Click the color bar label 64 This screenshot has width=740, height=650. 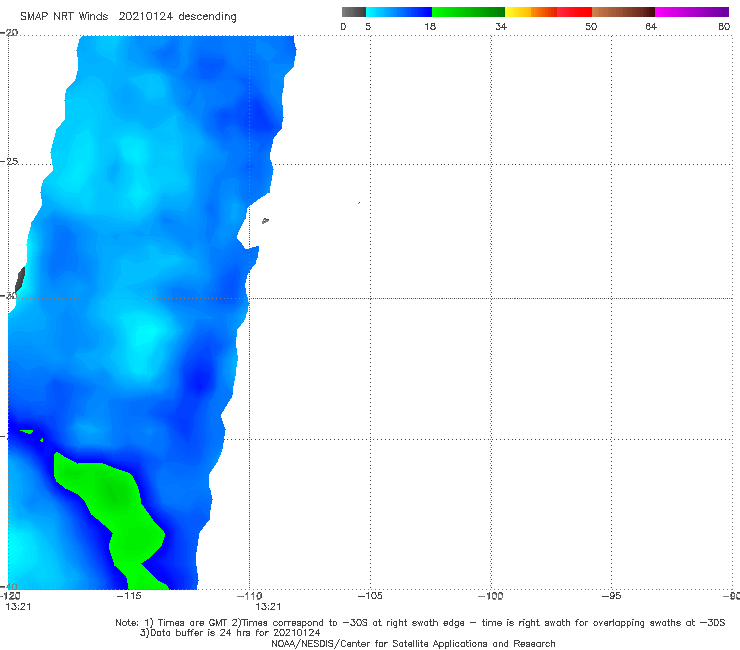point(651,27)
